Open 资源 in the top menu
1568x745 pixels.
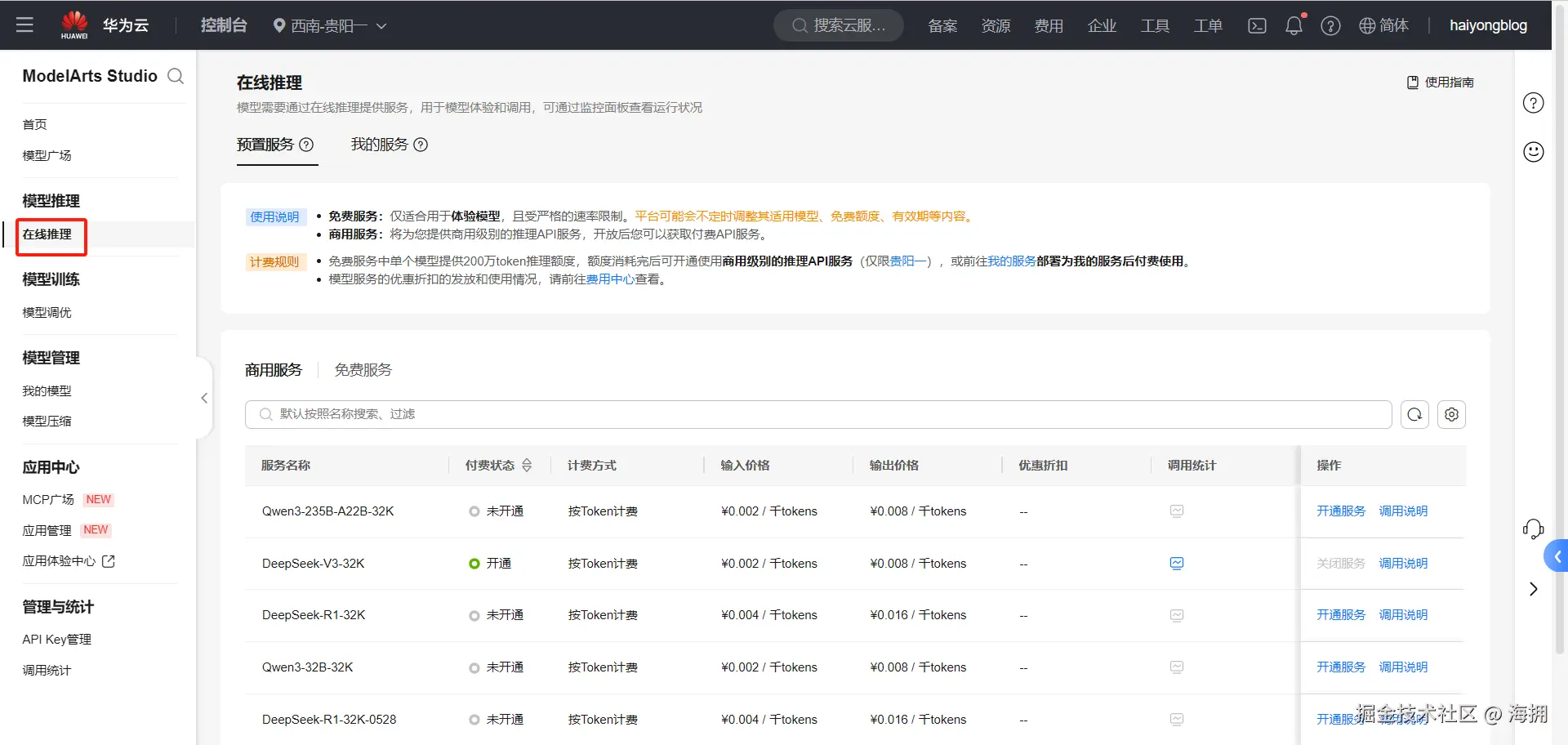pyautogui.click(x=996, y=25)
